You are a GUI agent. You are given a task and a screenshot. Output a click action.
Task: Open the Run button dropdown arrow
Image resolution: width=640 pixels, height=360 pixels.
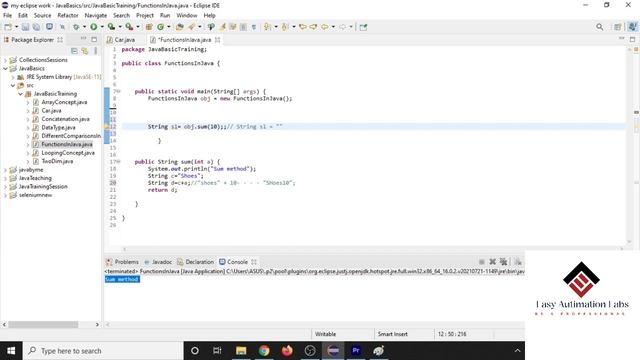[x=102, y=27]
